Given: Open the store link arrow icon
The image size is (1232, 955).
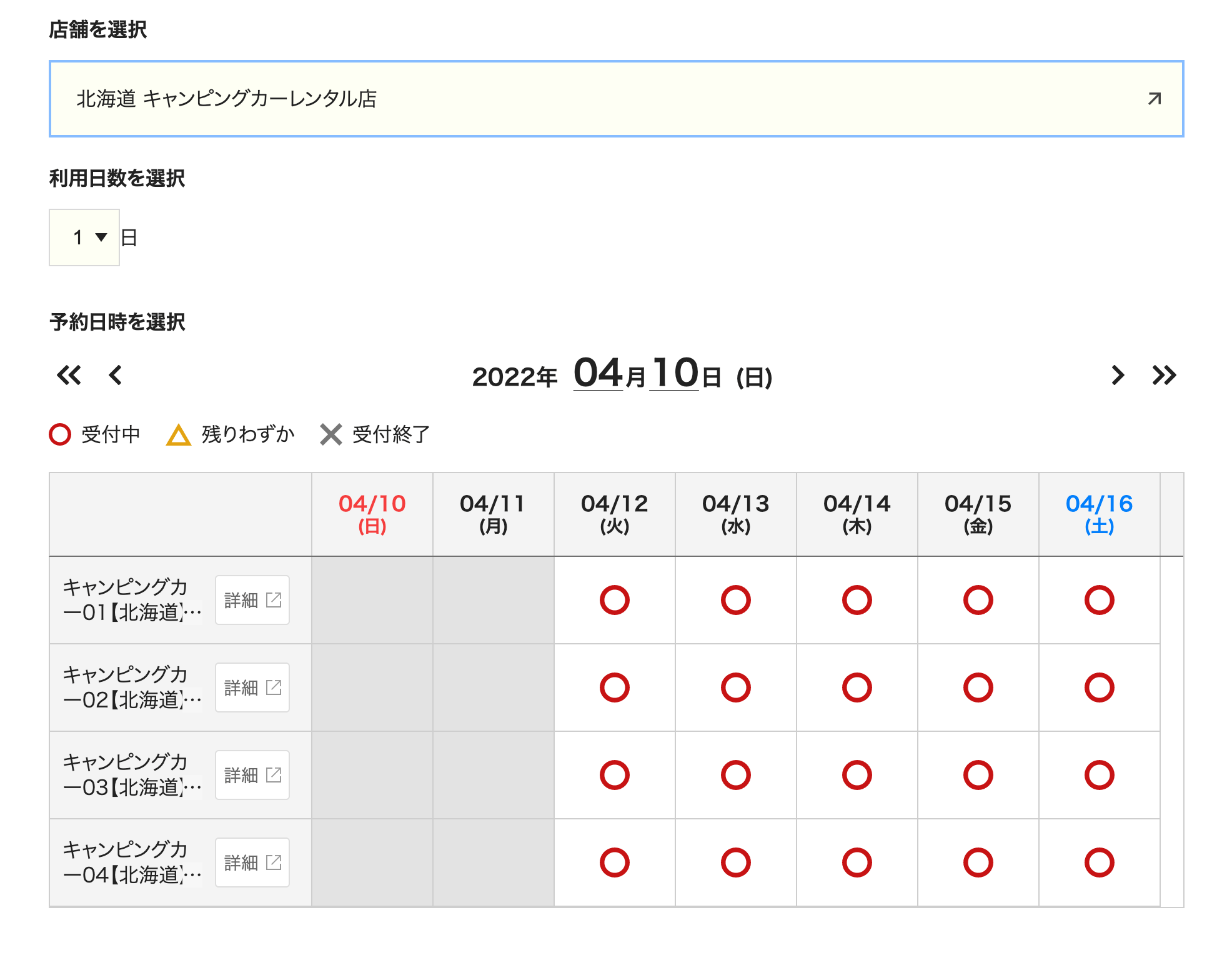Looking at the screenshot, I should (1154, 99).
